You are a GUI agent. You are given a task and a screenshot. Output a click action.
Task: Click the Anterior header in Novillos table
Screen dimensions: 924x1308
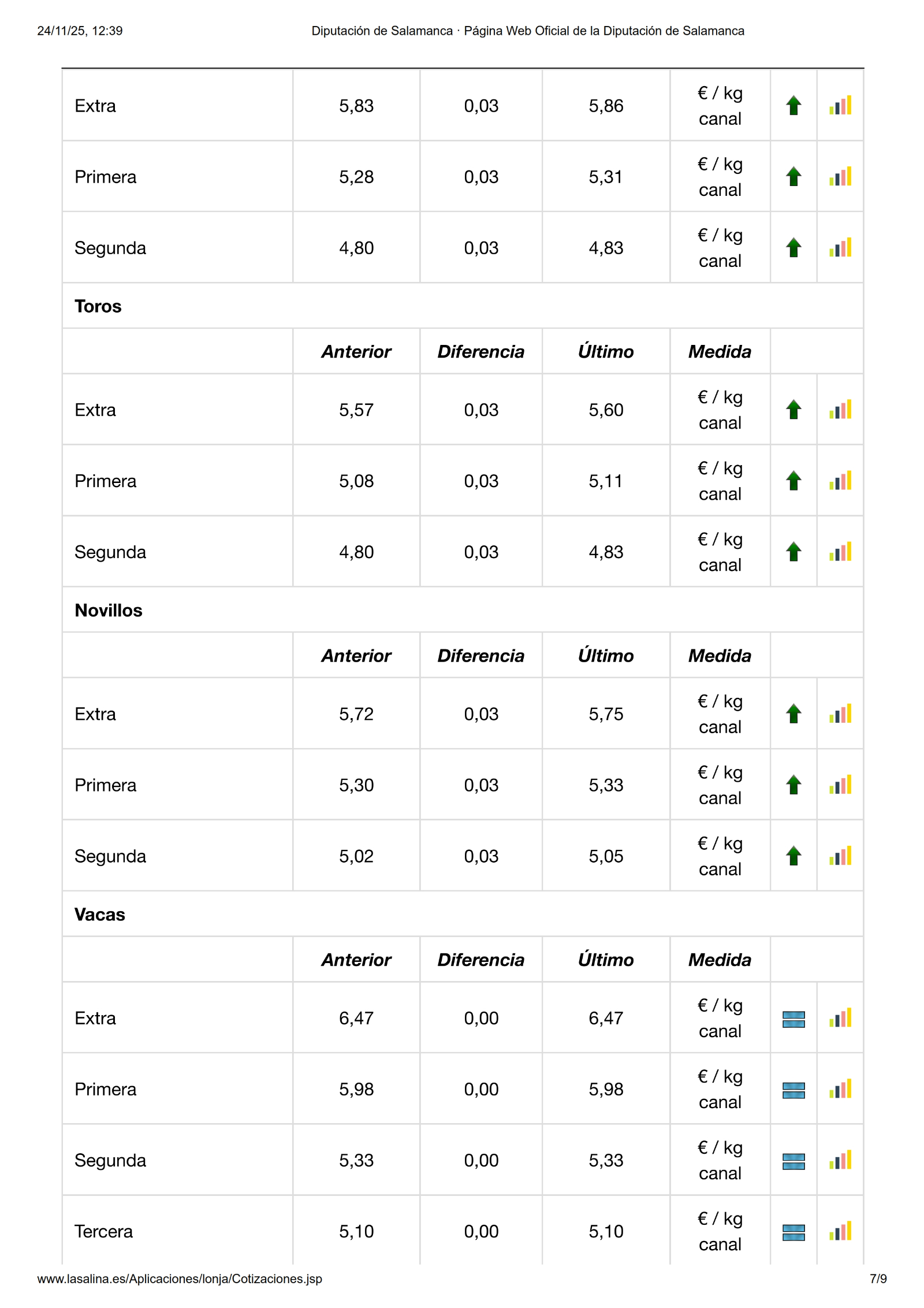(x=356, y=656)
